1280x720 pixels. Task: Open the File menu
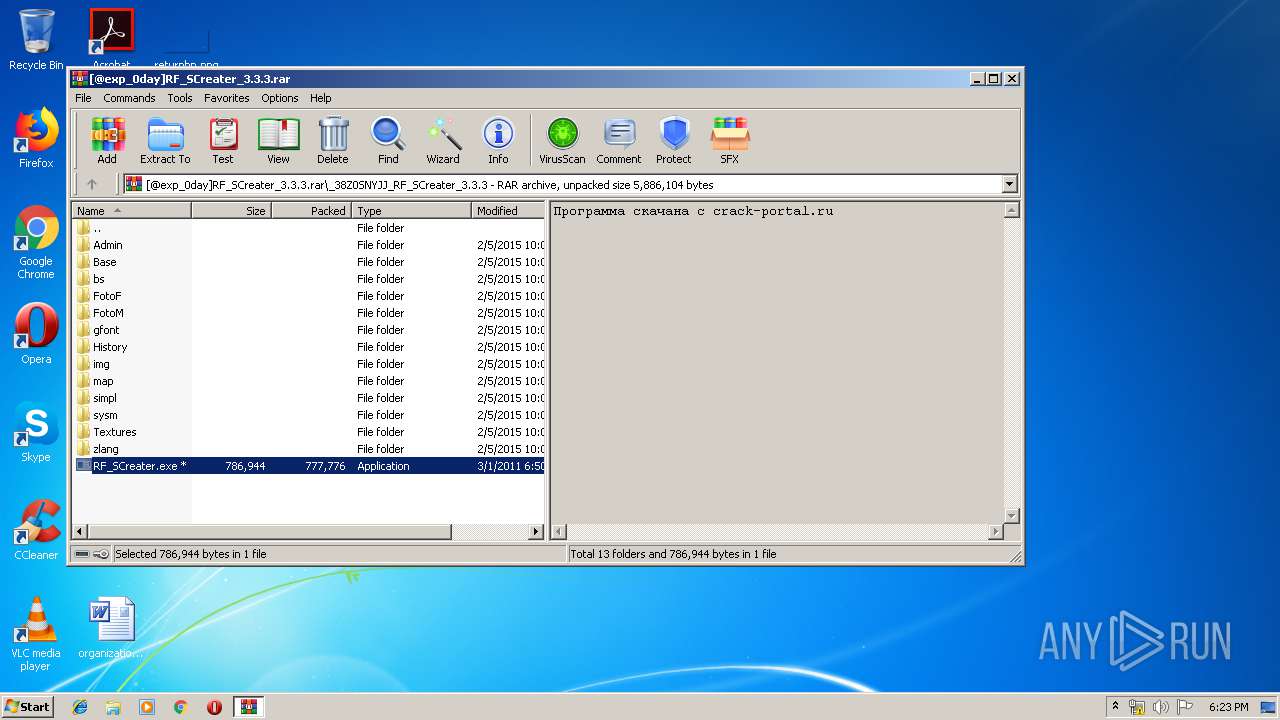83,98
